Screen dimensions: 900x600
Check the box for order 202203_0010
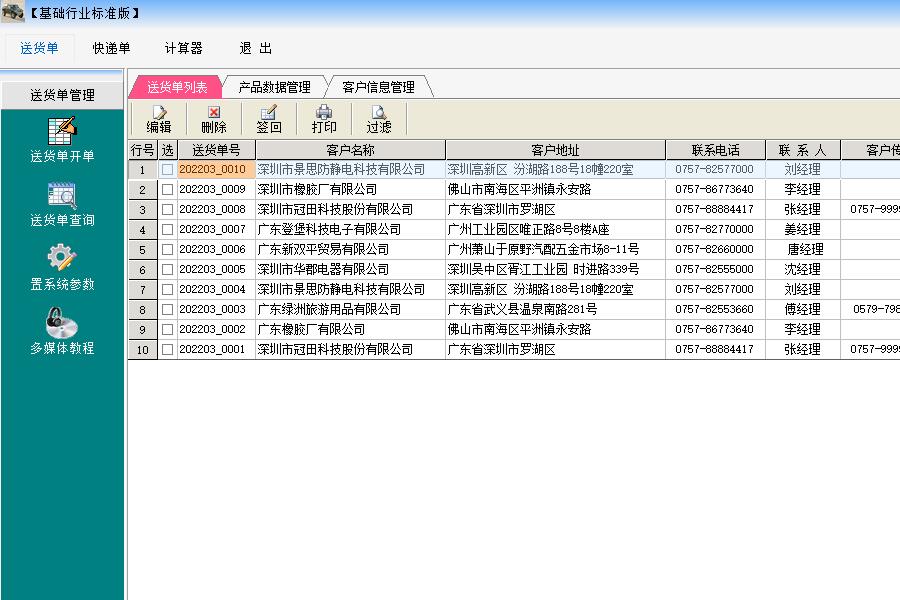(x=167, y=170)
